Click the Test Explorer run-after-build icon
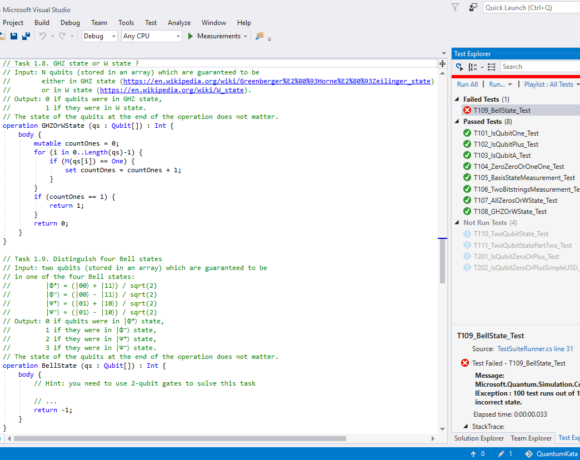580x460 pixels. pyautogui.click(x=459, y=67)
